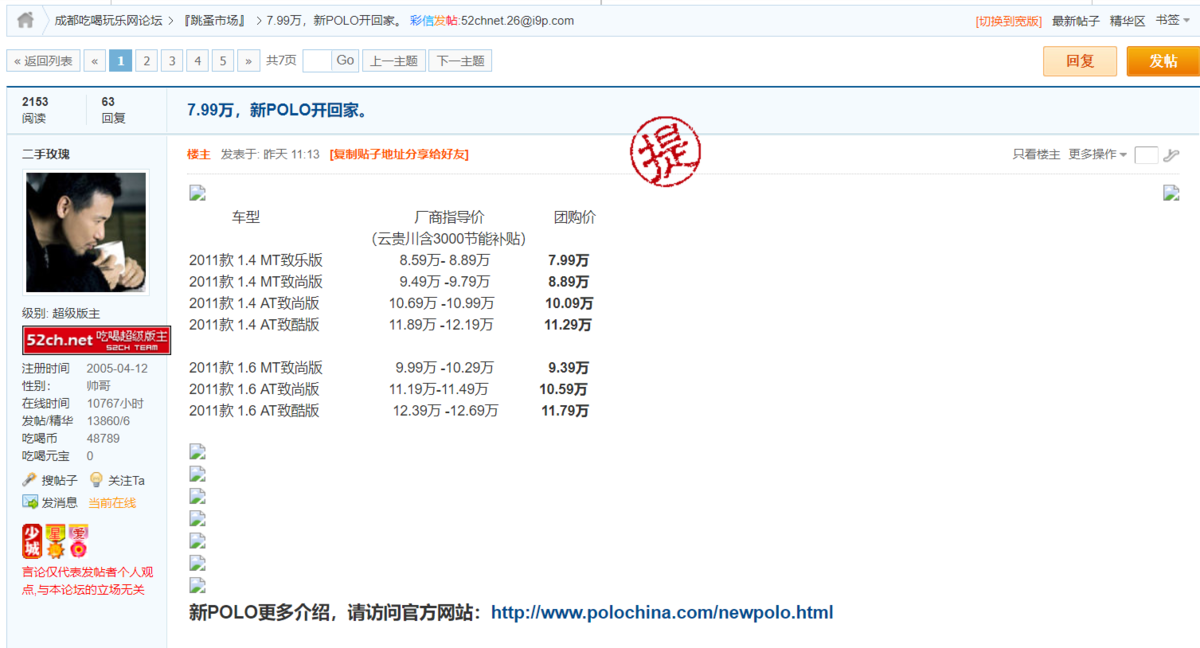The width and height of the screenshot is (1200, 648).
Task: Click the thread title 7.99万，新POLO开回家。 heading
Action: point(278,110)
